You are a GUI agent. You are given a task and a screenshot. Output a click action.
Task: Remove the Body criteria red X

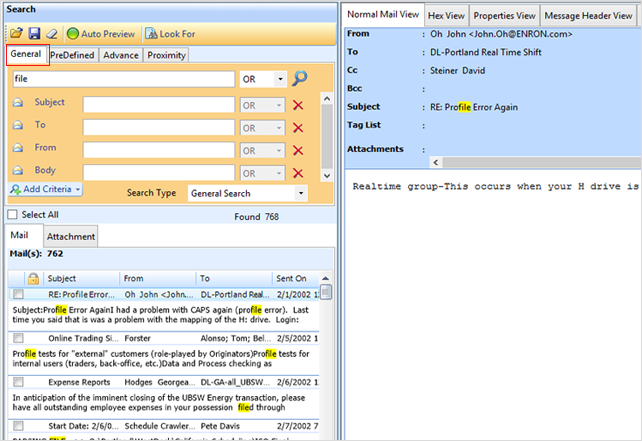[298, 173]
